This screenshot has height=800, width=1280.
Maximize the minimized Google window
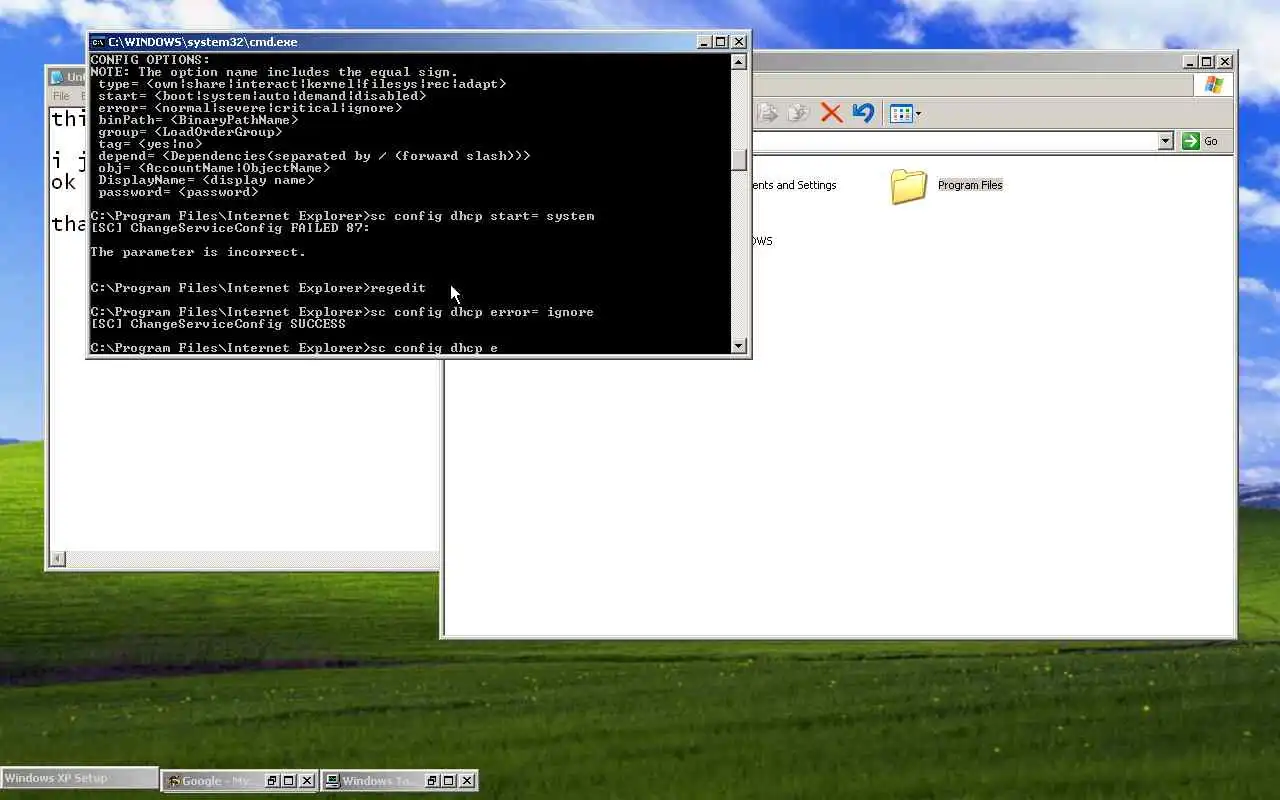tap(289, 781)
